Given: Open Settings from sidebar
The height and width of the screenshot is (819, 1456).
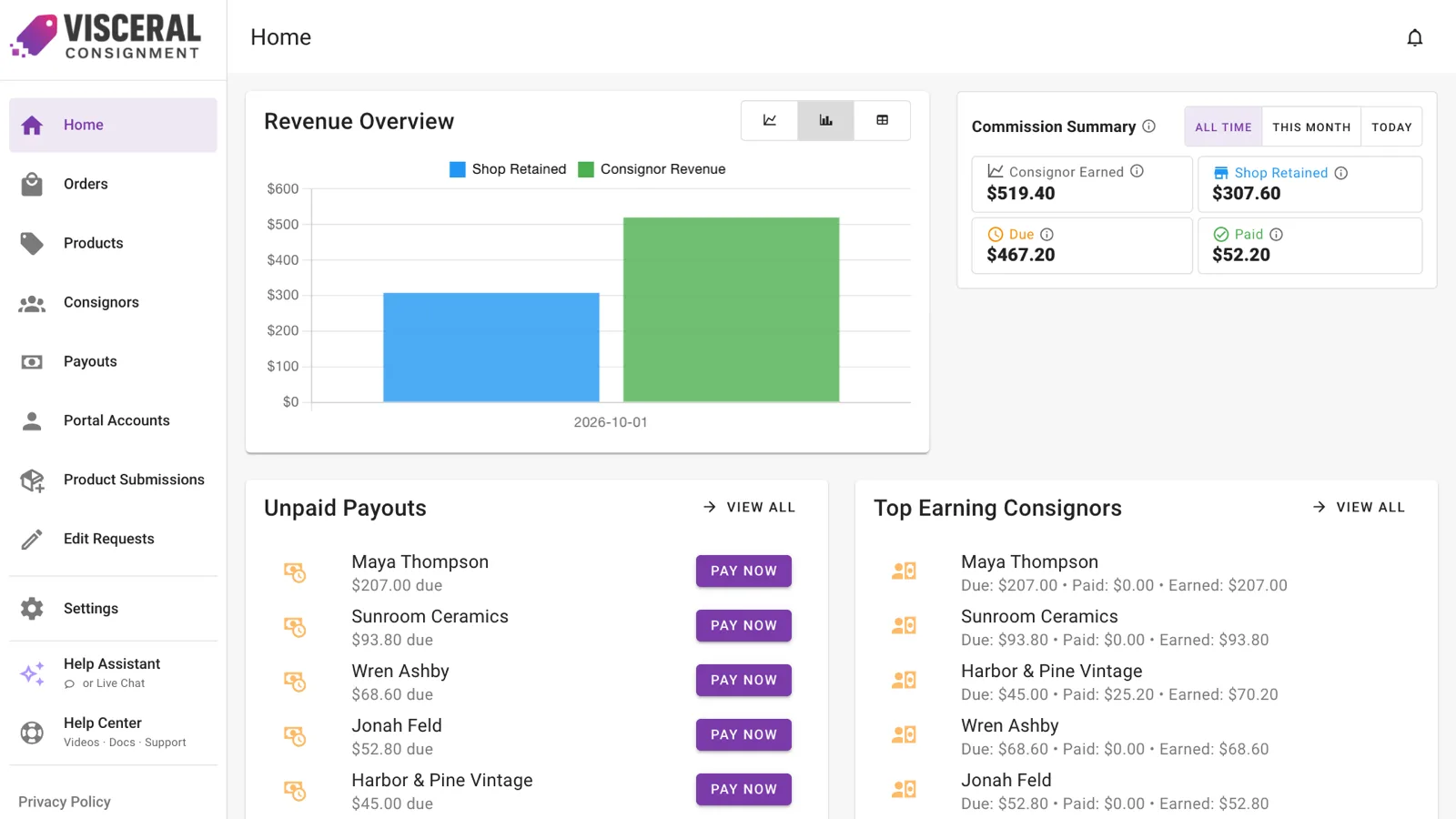Looking at the screenshot, I should [113, 609].
